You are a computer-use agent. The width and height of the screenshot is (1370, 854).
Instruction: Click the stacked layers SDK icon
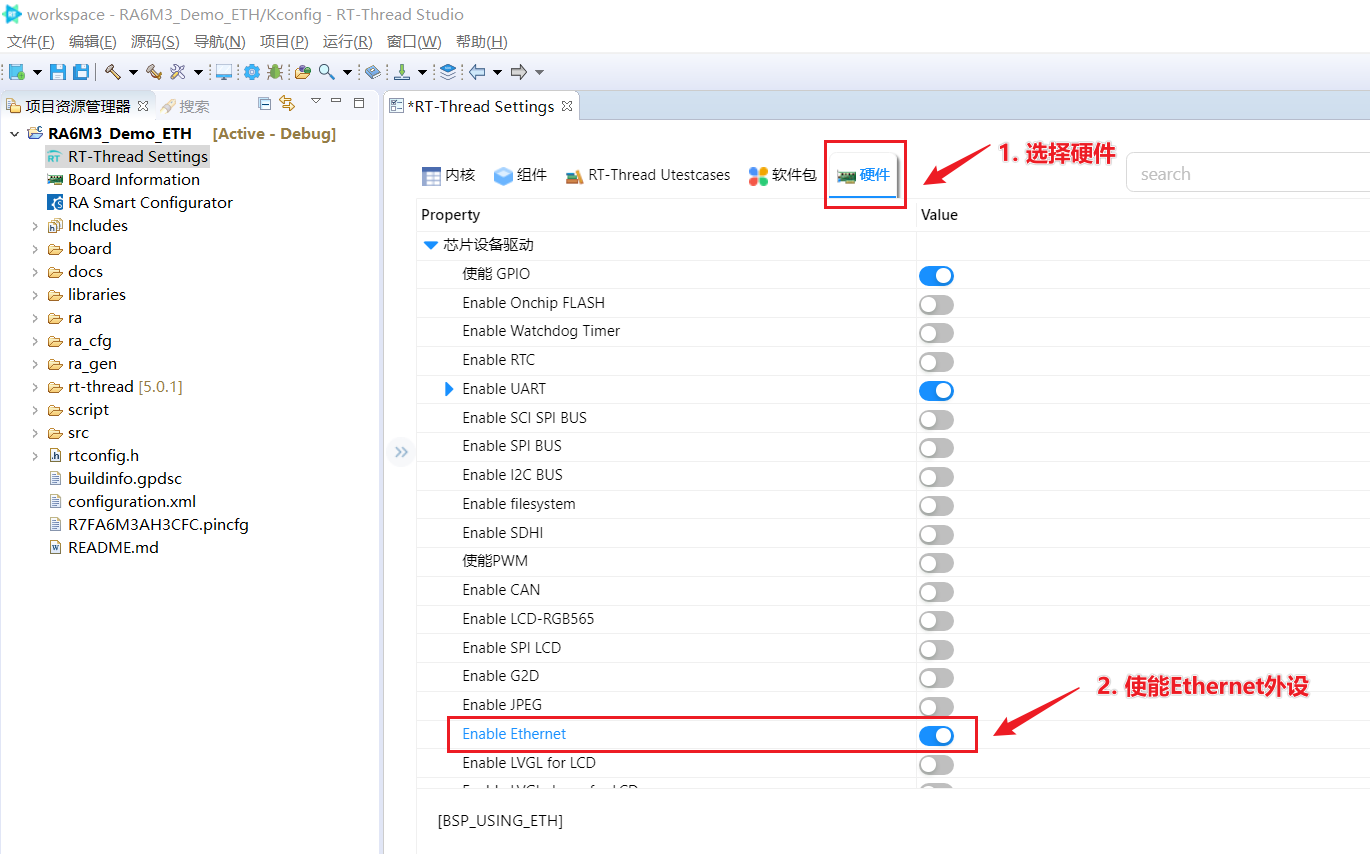pyautogui.click(x=448, y=72)
